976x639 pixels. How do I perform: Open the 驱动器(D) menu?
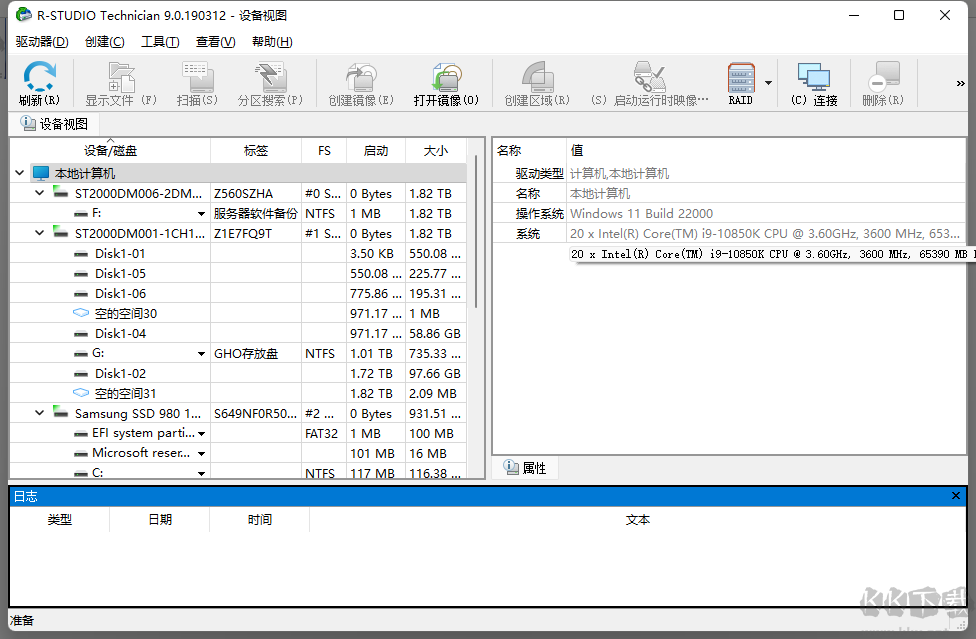coord(40,41)
